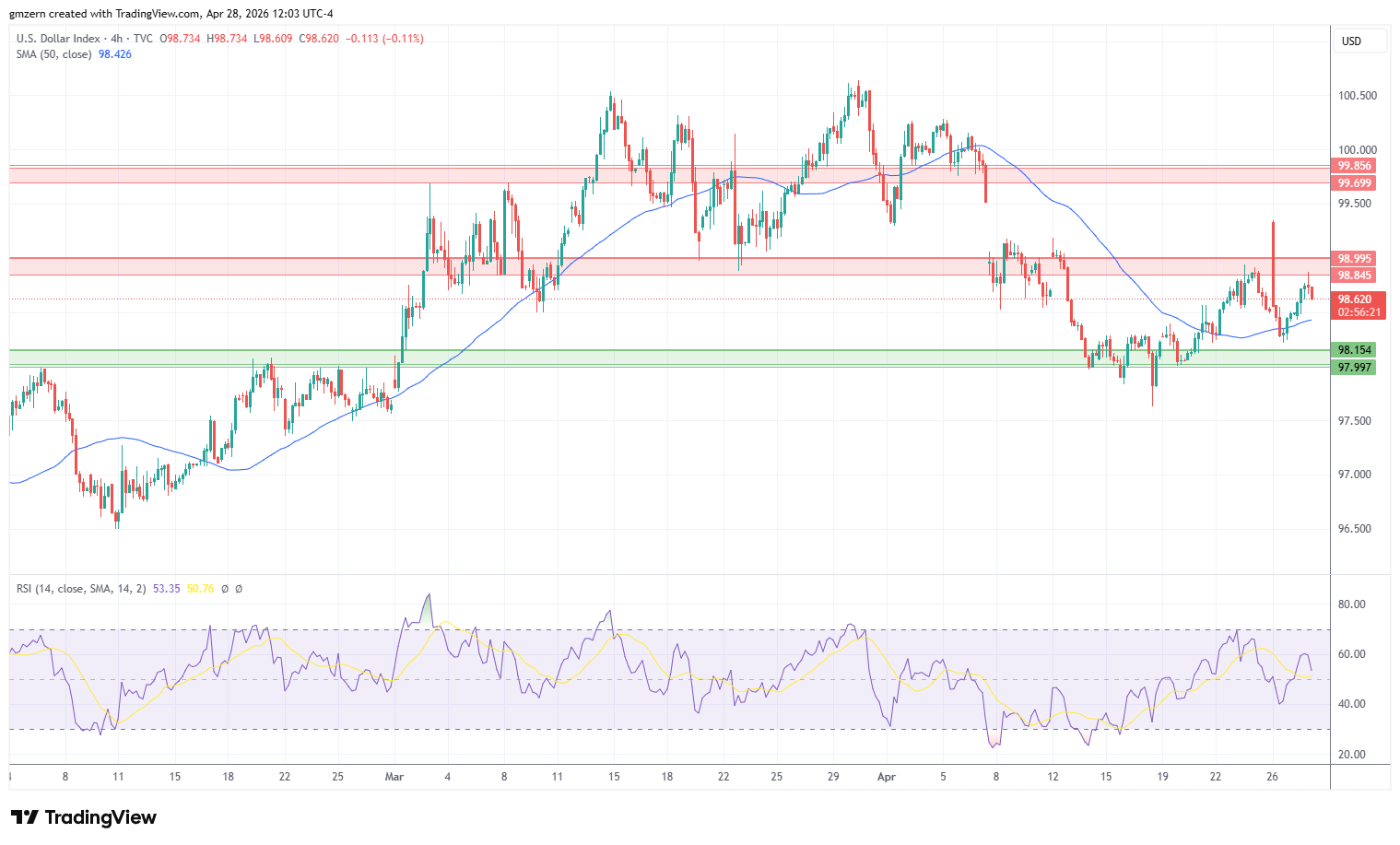This screenshot has height=845, width=1400.
Task: Open the USD currency selector
Action: click(x=1359, y=41)
